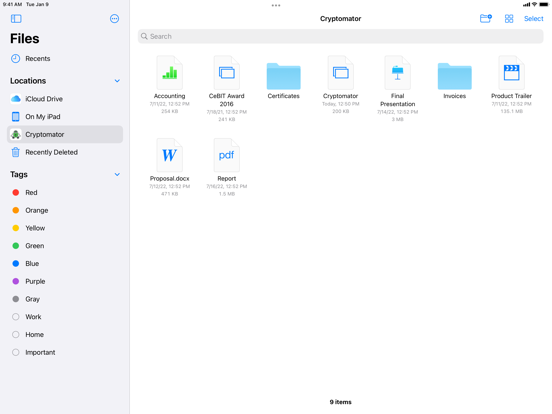Screen dimensions: 552x414
Task: Switch view using the grid icon
Action: coord(509,19)
